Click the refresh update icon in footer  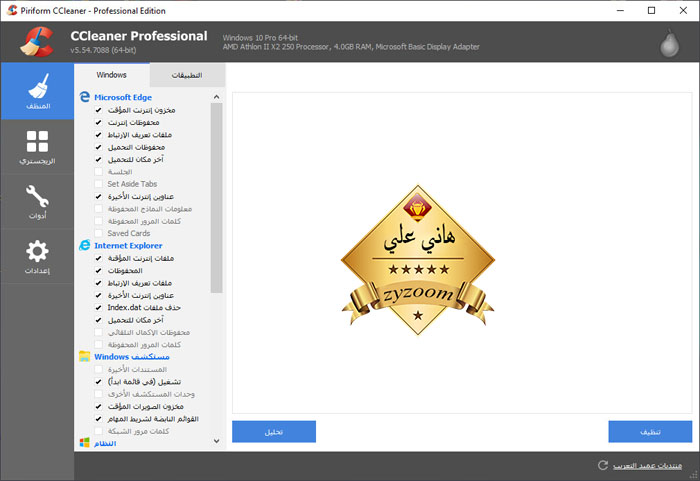click(x=603, y=465)
